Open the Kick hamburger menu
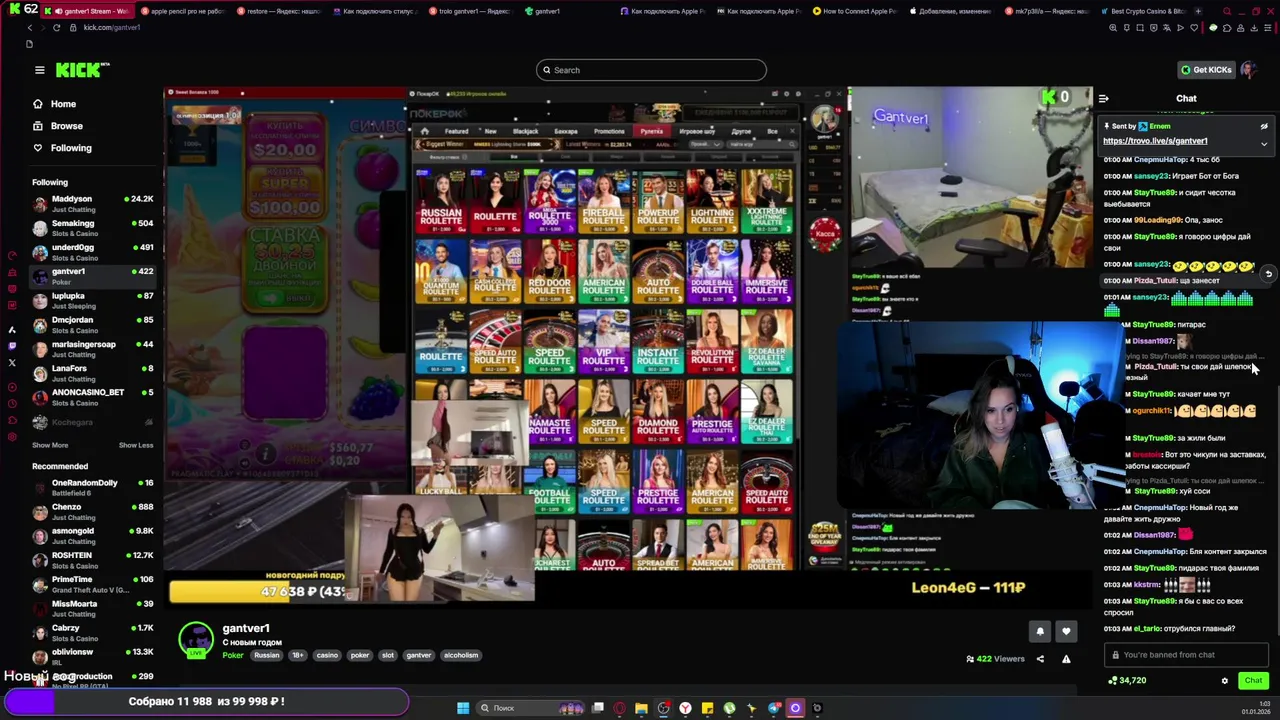This screenshot has height=720, width=1280. pos(39,70)
